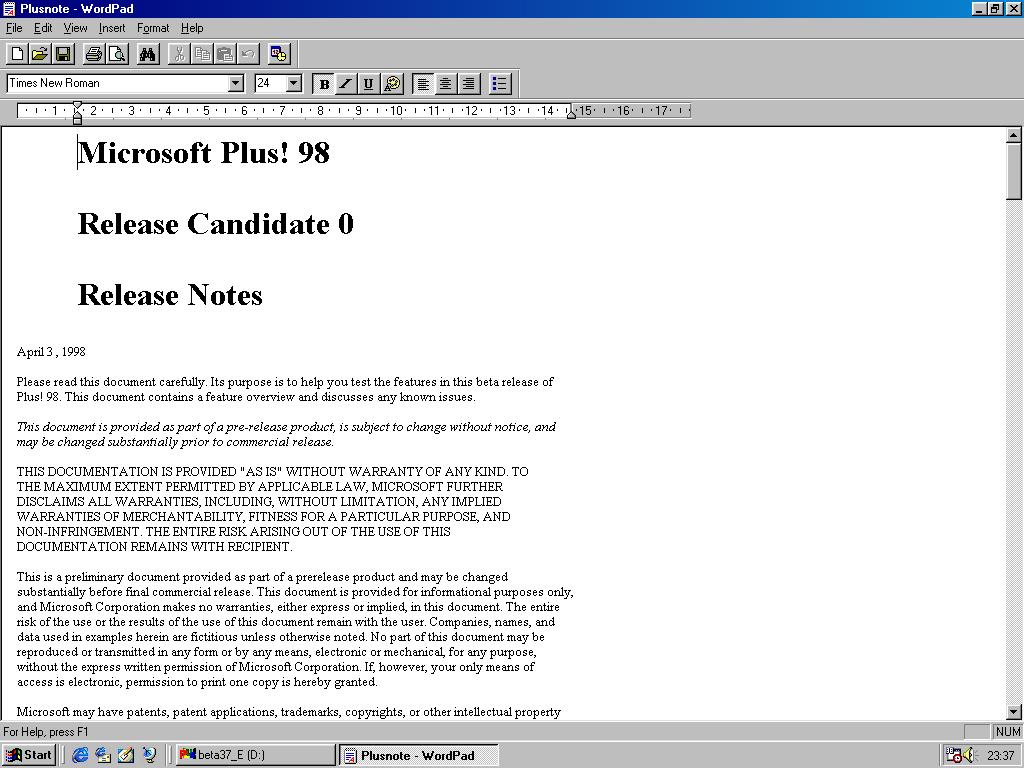The image size is (1024, 768).
Task: Toggle bullet list style
Action: (x=500, y=84)
